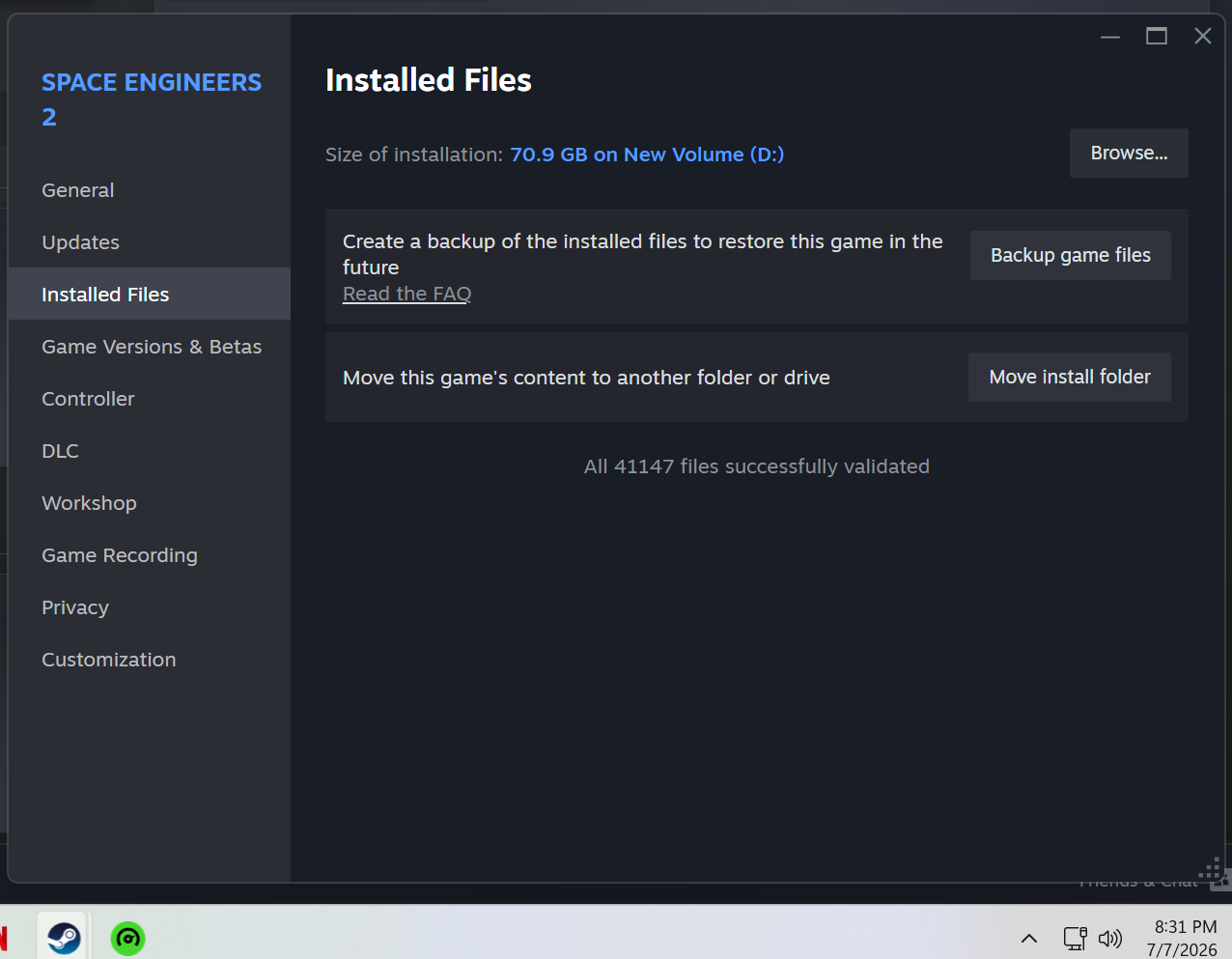Click the SPACE ENGINEERS 2 title

coord(152,99)
